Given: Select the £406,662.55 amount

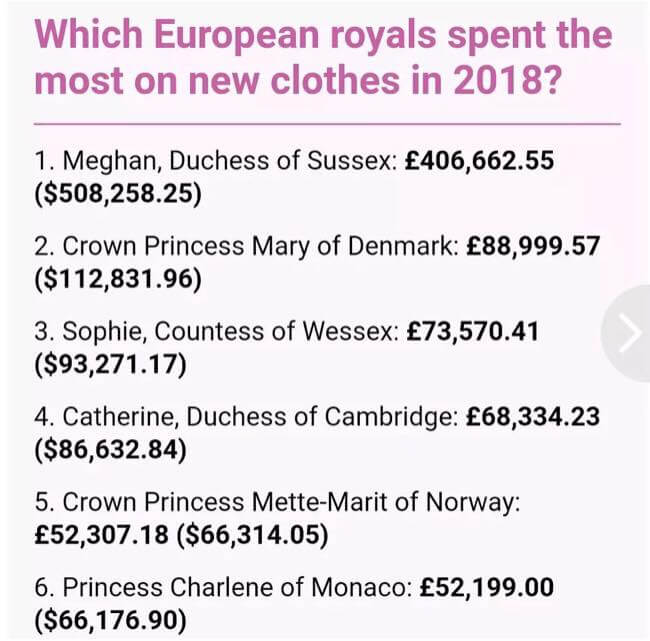Looking at the screenshot, I should point(479,161).
